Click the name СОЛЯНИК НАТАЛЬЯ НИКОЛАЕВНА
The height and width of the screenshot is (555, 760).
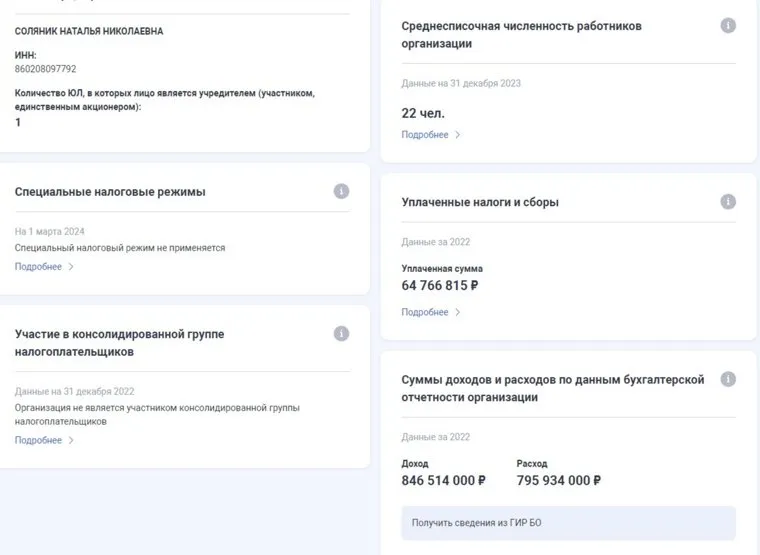(x=89, y=32)
